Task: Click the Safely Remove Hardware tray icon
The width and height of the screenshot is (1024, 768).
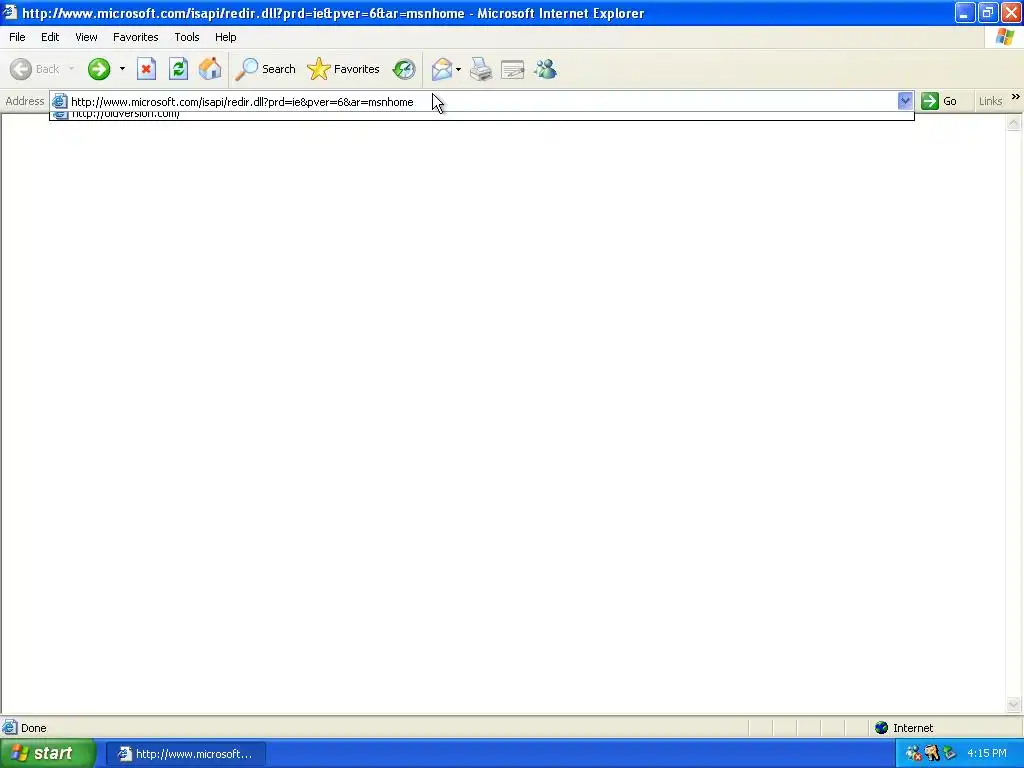Action: point(950,754)
